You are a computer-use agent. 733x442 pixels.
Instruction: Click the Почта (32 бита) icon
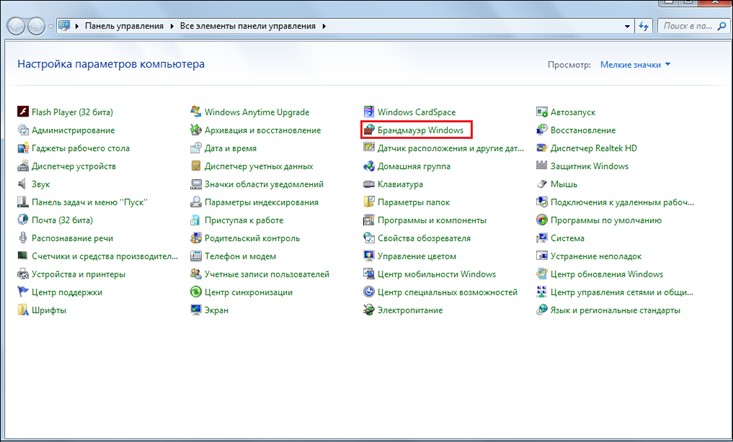click(23, 220)
